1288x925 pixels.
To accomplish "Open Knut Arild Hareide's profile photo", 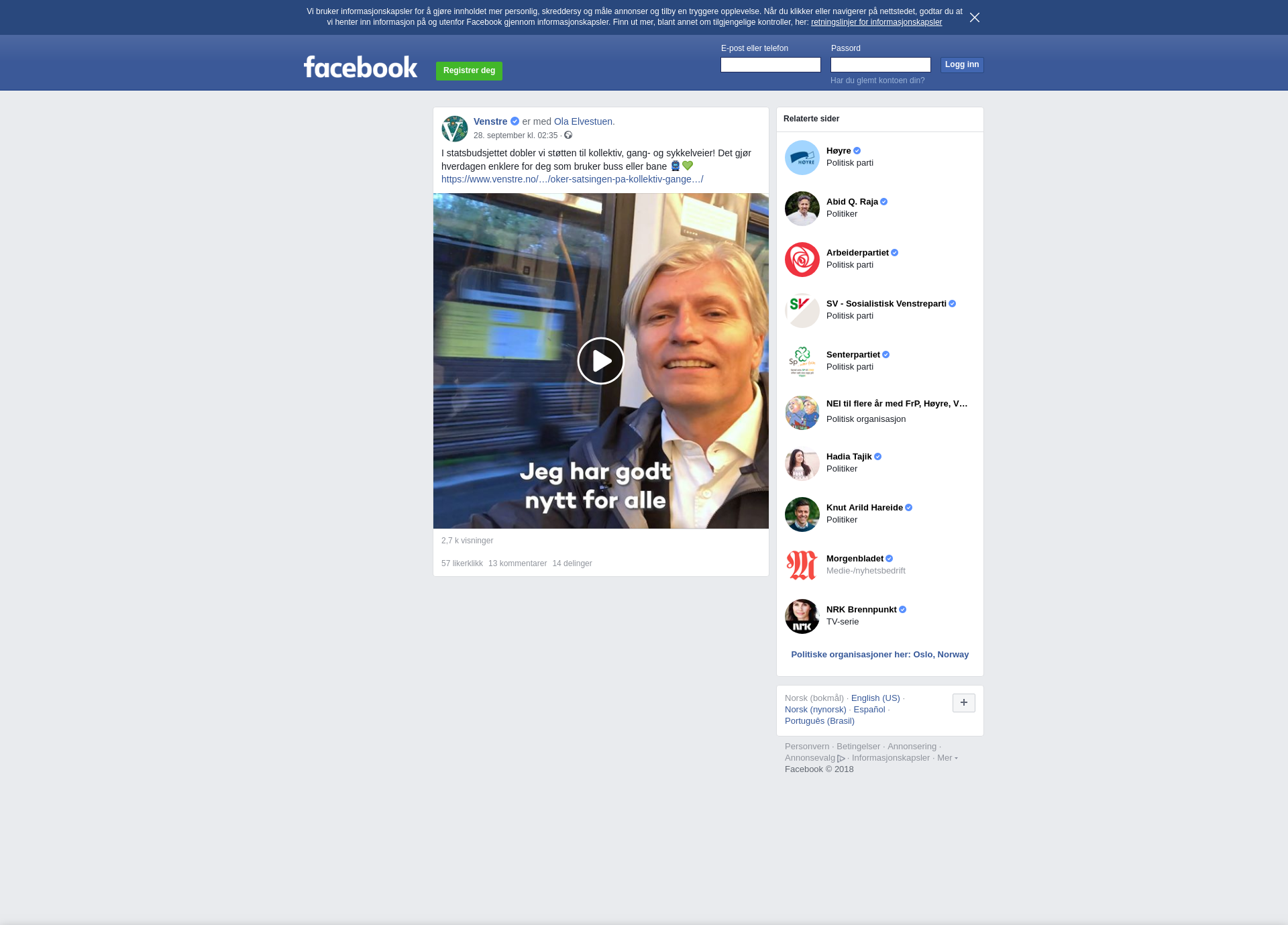I will coord(802,514).
